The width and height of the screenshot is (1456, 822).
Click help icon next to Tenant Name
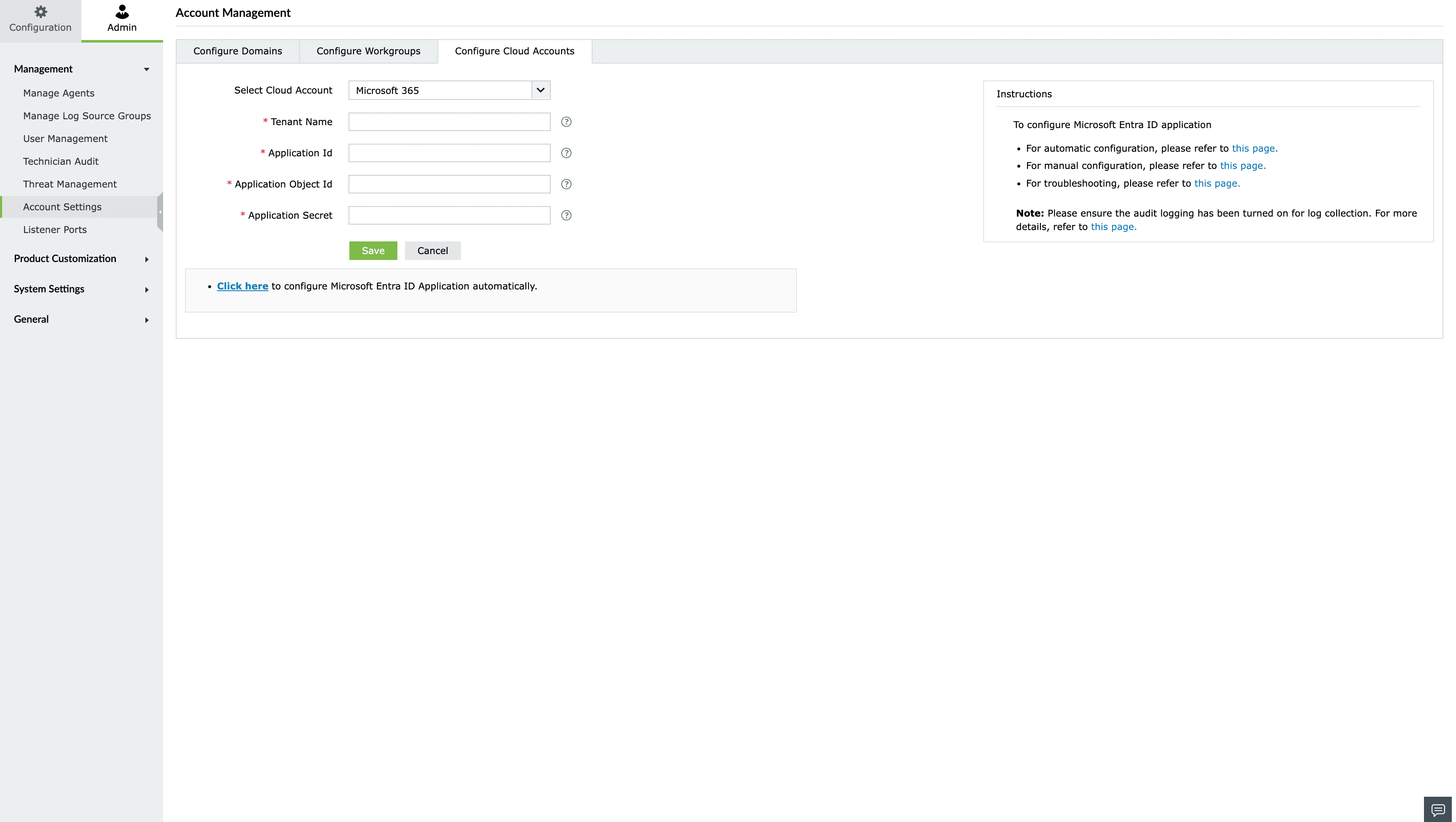[566, 122]
